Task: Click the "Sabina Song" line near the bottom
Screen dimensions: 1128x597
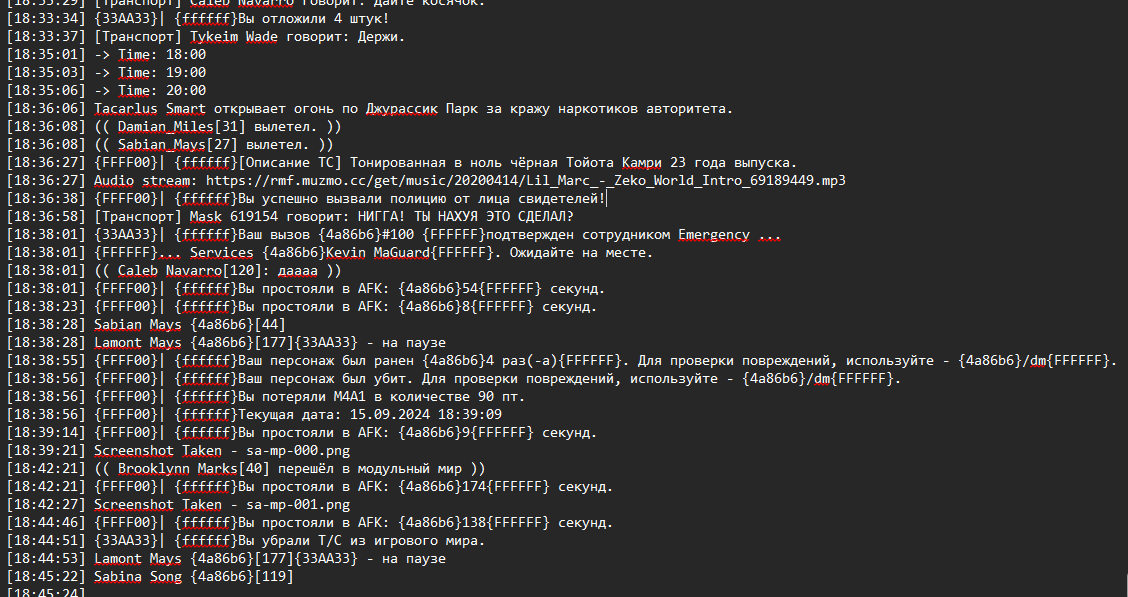Action: tap(138, 577)
